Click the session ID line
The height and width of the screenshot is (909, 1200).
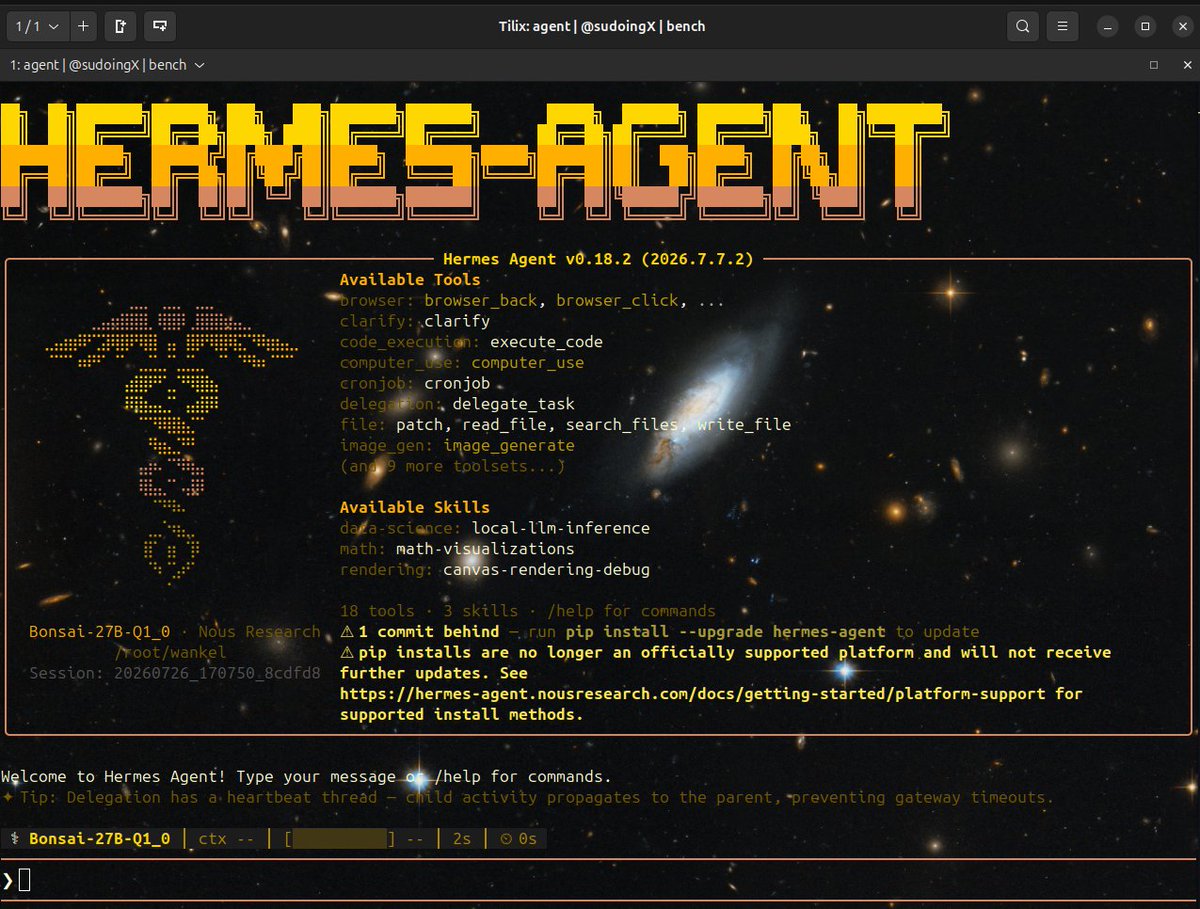click(175, 673)
